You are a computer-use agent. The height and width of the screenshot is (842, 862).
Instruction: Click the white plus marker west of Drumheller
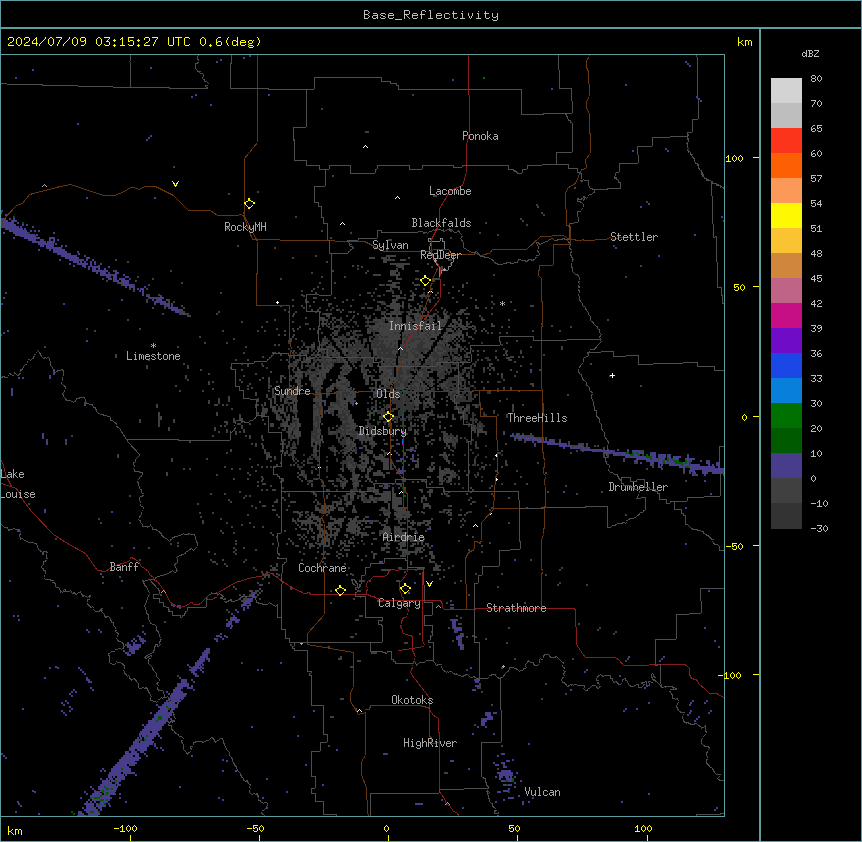[x=612, y=375]
